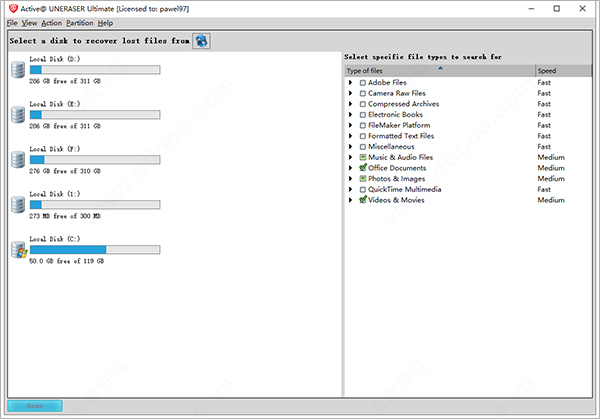Click Local Disk (E:) usage bar
Screen dimensions: 600x419
(95, 115)
